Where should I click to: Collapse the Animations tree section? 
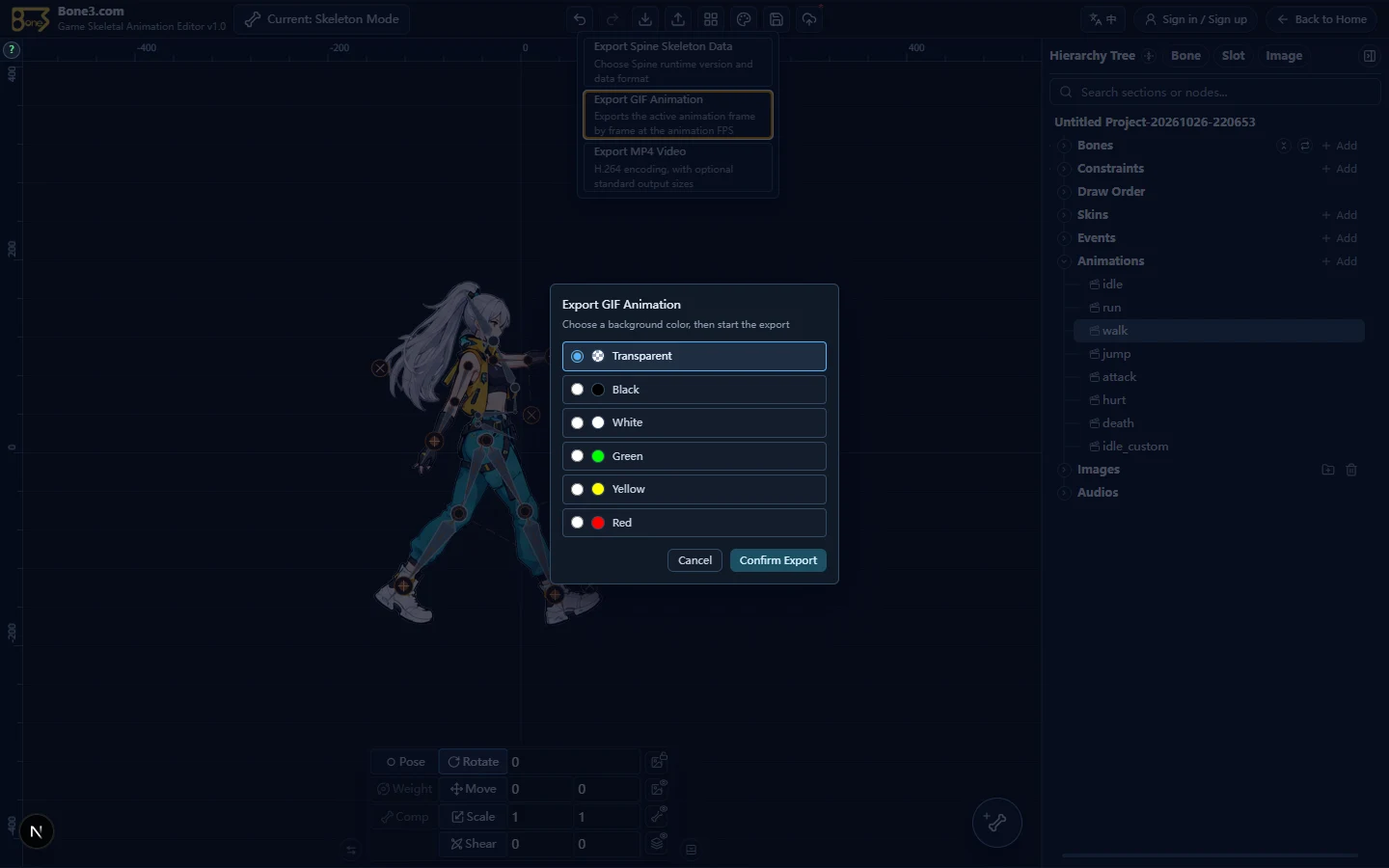tap(1063, 261)
